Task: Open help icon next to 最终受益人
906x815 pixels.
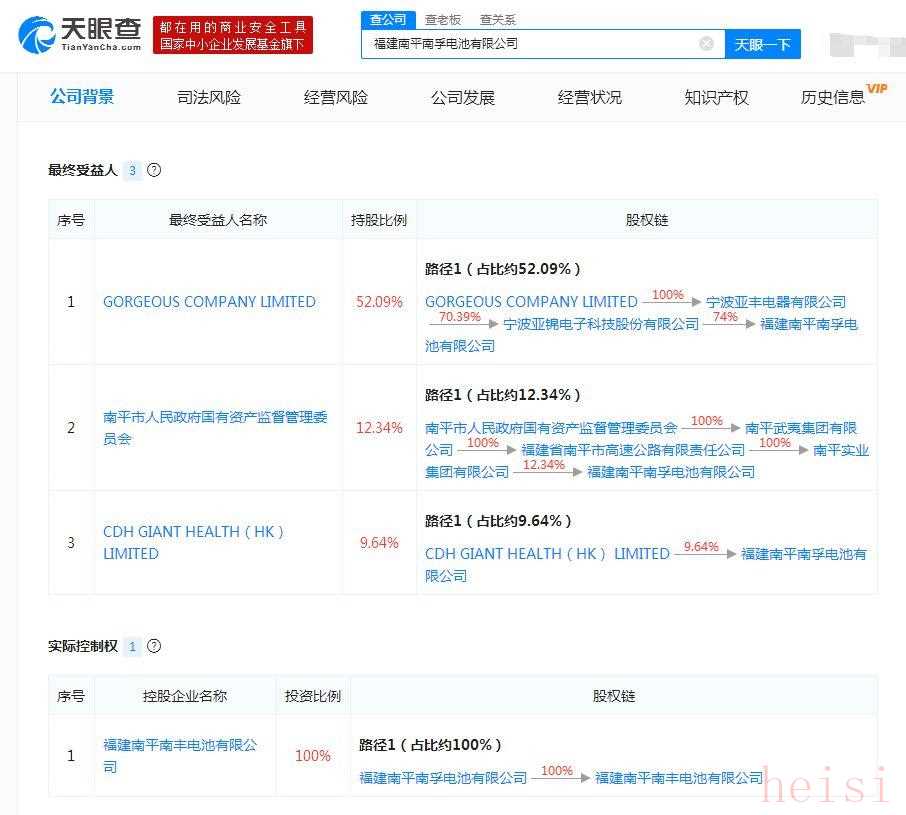Action: [154, 170]
